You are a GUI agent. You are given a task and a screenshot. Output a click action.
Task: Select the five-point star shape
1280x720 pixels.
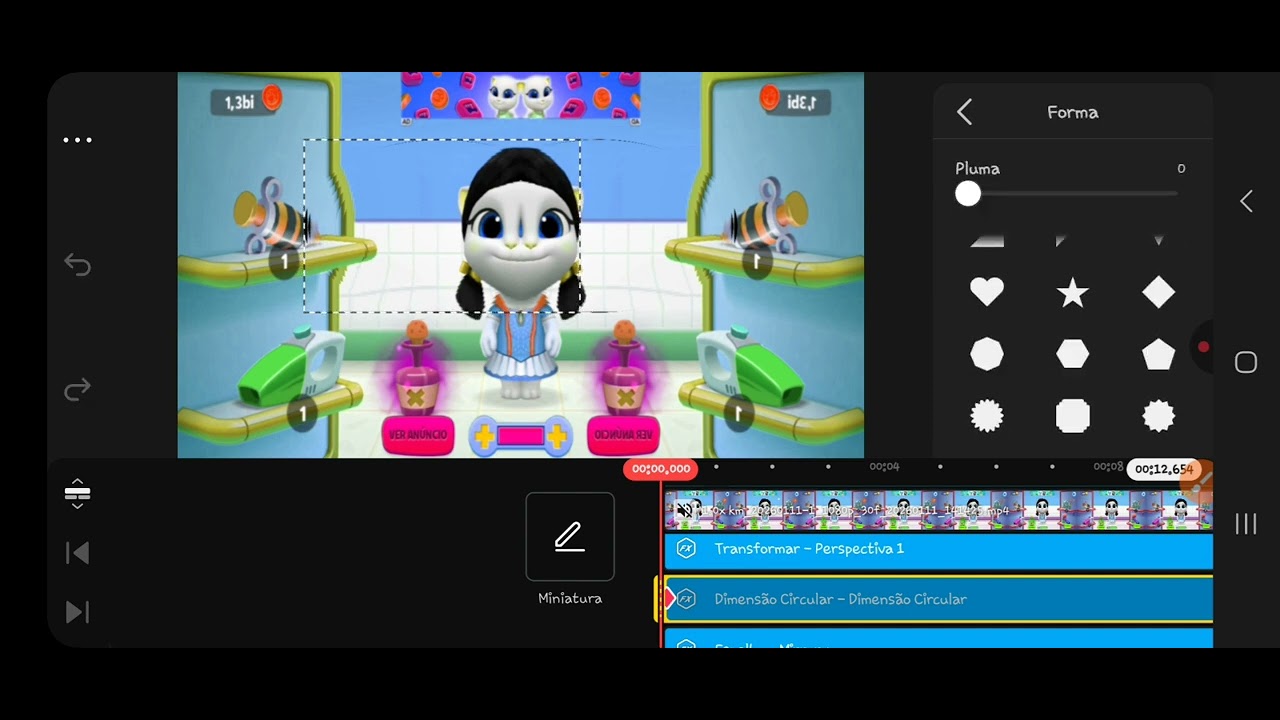pos(1073,292)
